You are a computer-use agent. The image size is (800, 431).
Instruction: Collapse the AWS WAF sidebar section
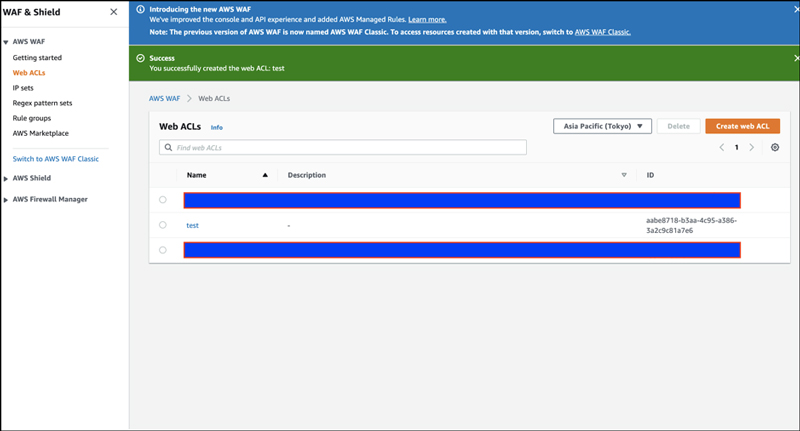coord(7,43)
